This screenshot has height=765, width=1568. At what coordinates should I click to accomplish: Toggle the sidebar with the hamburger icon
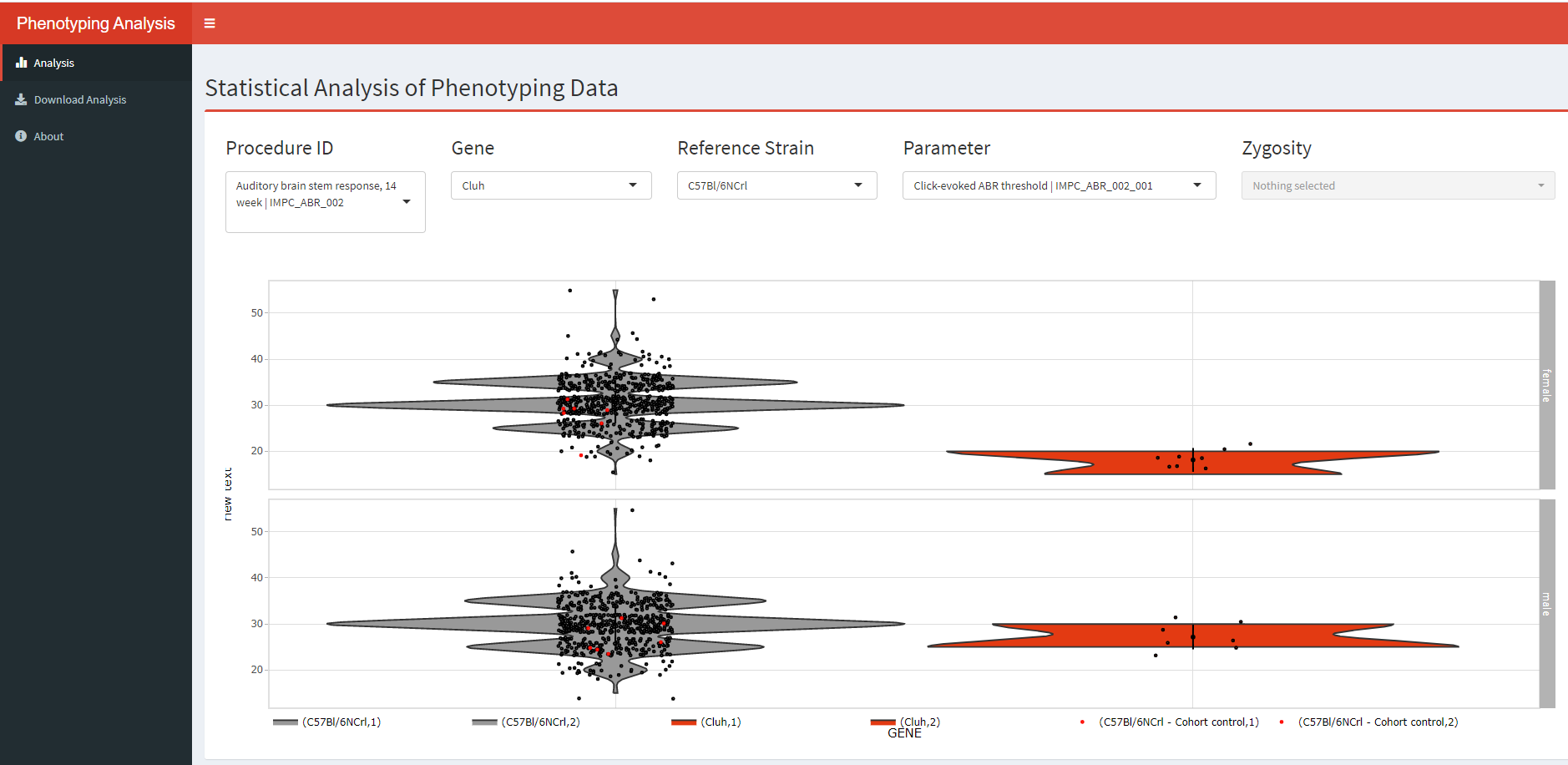[x=209, y=23]
